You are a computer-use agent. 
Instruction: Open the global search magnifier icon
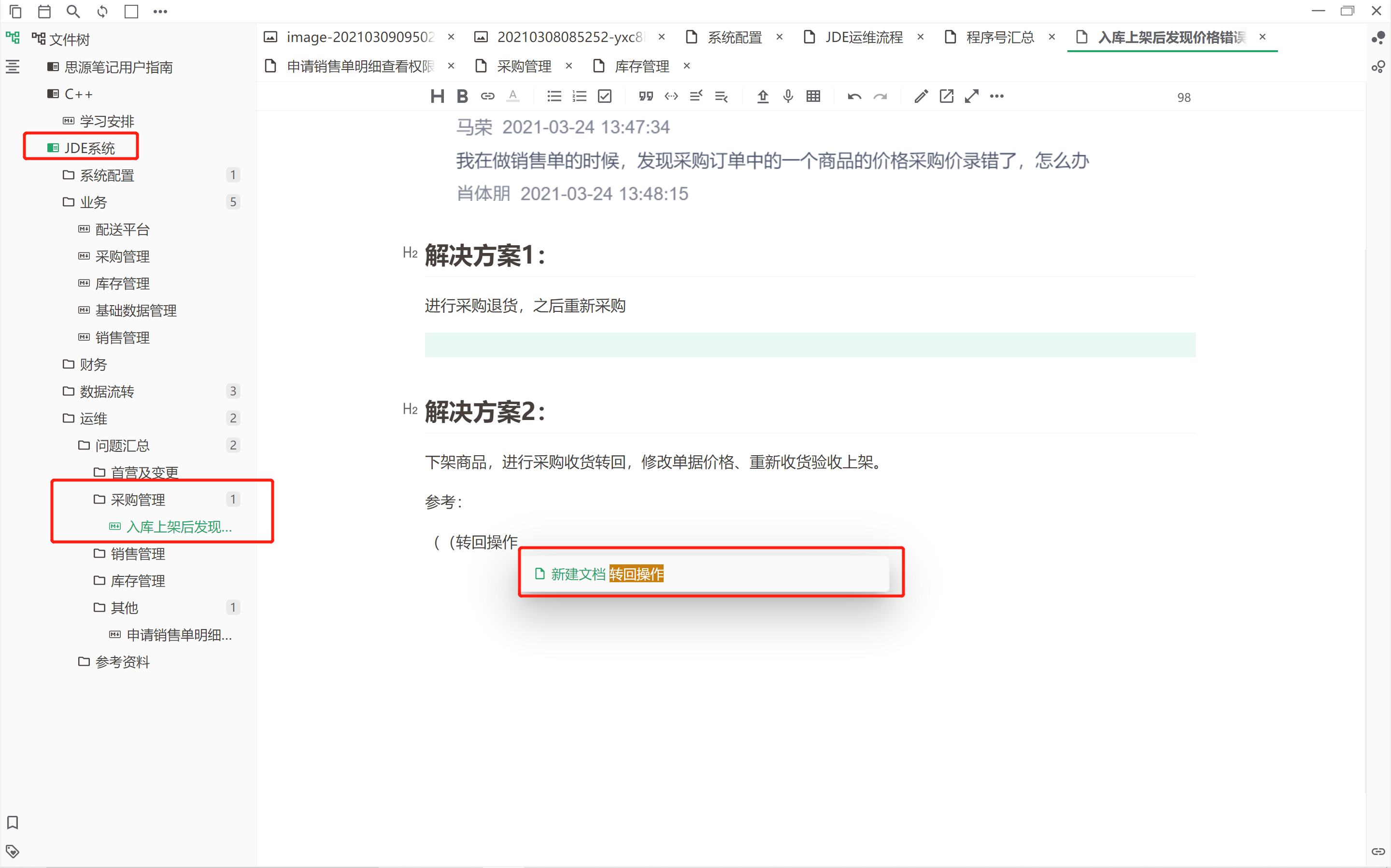point(73,12)
